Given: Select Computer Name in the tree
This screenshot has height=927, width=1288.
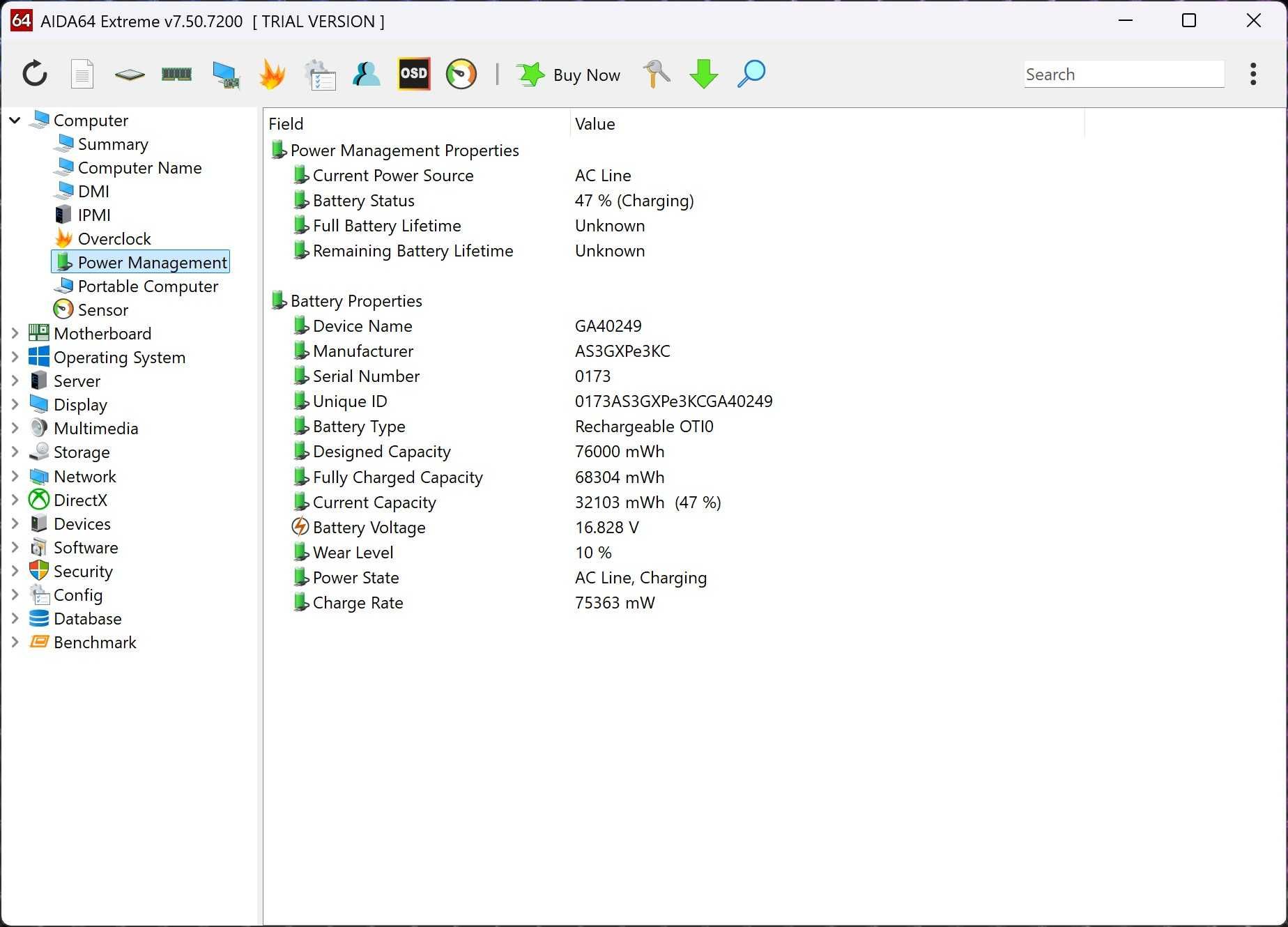Looking at the screenshot, I should (x=139, y=168).
